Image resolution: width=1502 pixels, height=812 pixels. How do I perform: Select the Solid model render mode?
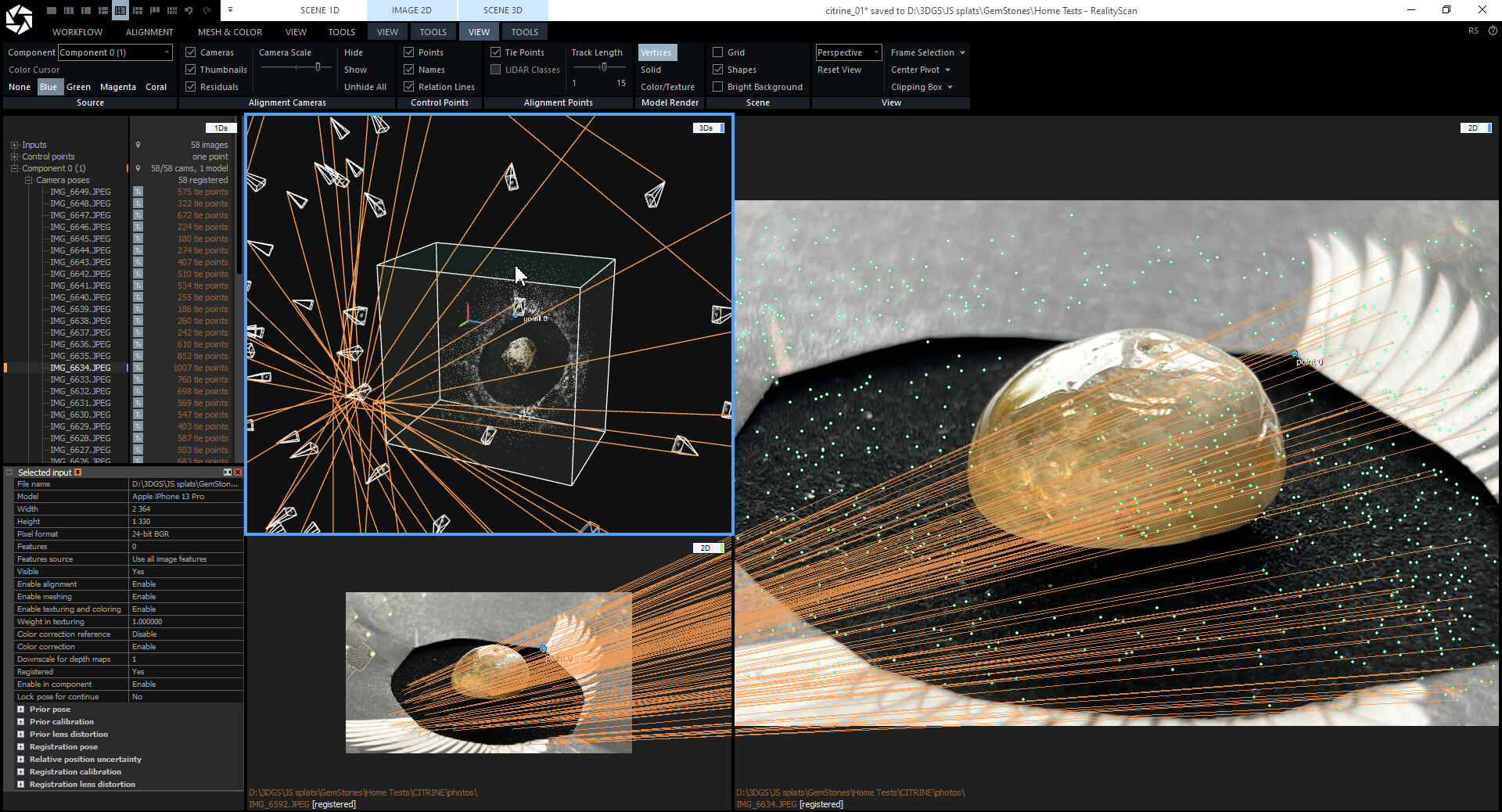[651, 70]
